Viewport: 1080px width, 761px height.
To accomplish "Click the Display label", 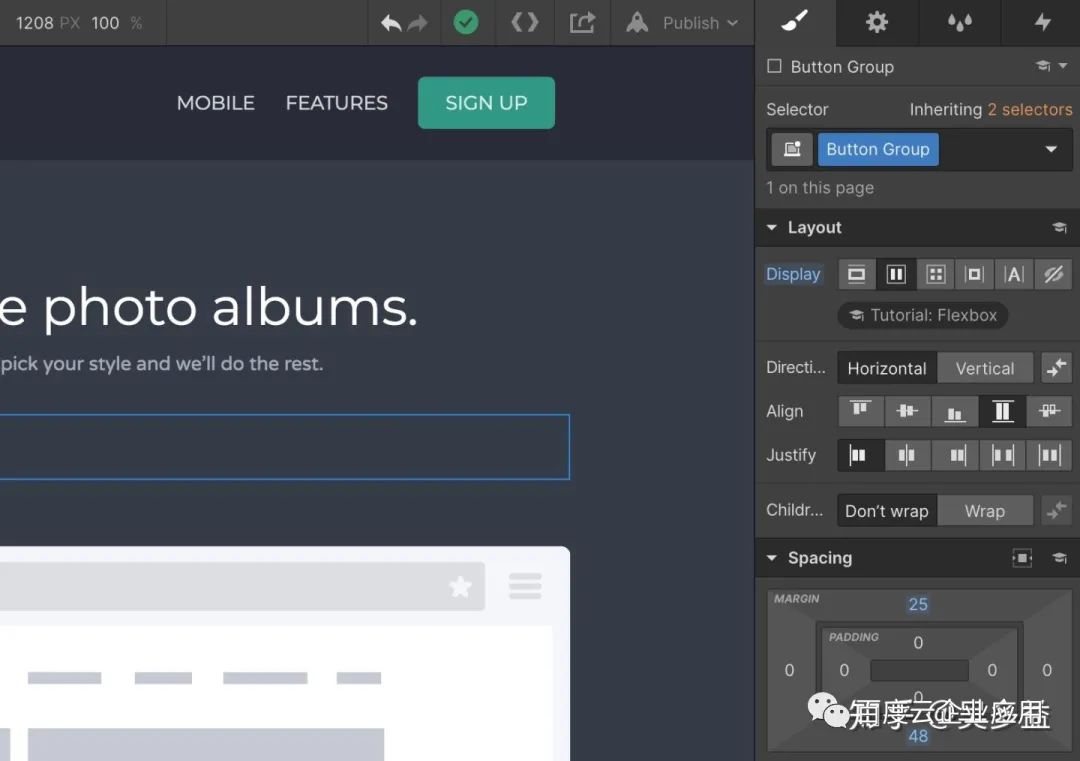I will click(793, 274).
